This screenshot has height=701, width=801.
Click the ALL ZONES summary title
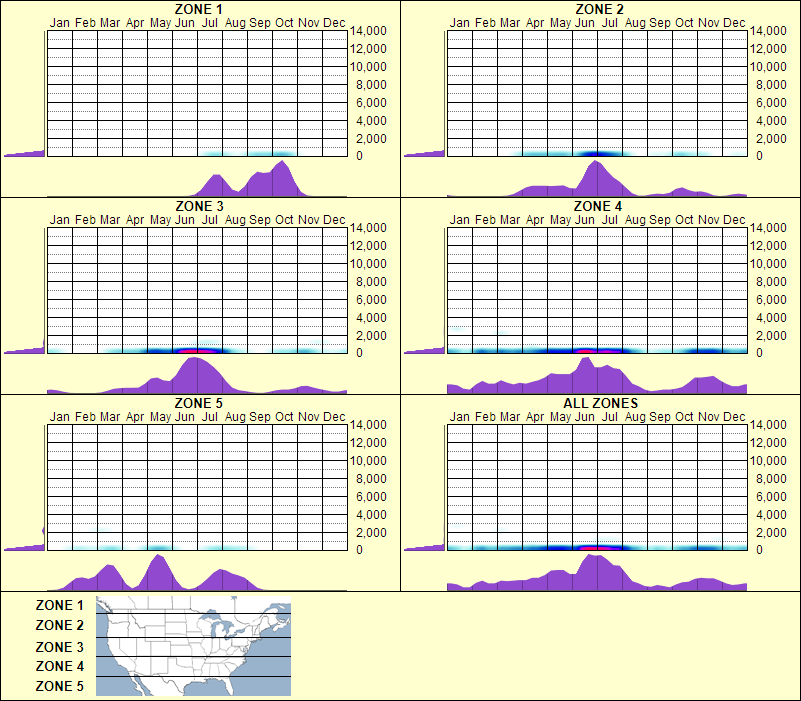pyautogui.click(x=600, y=400)
